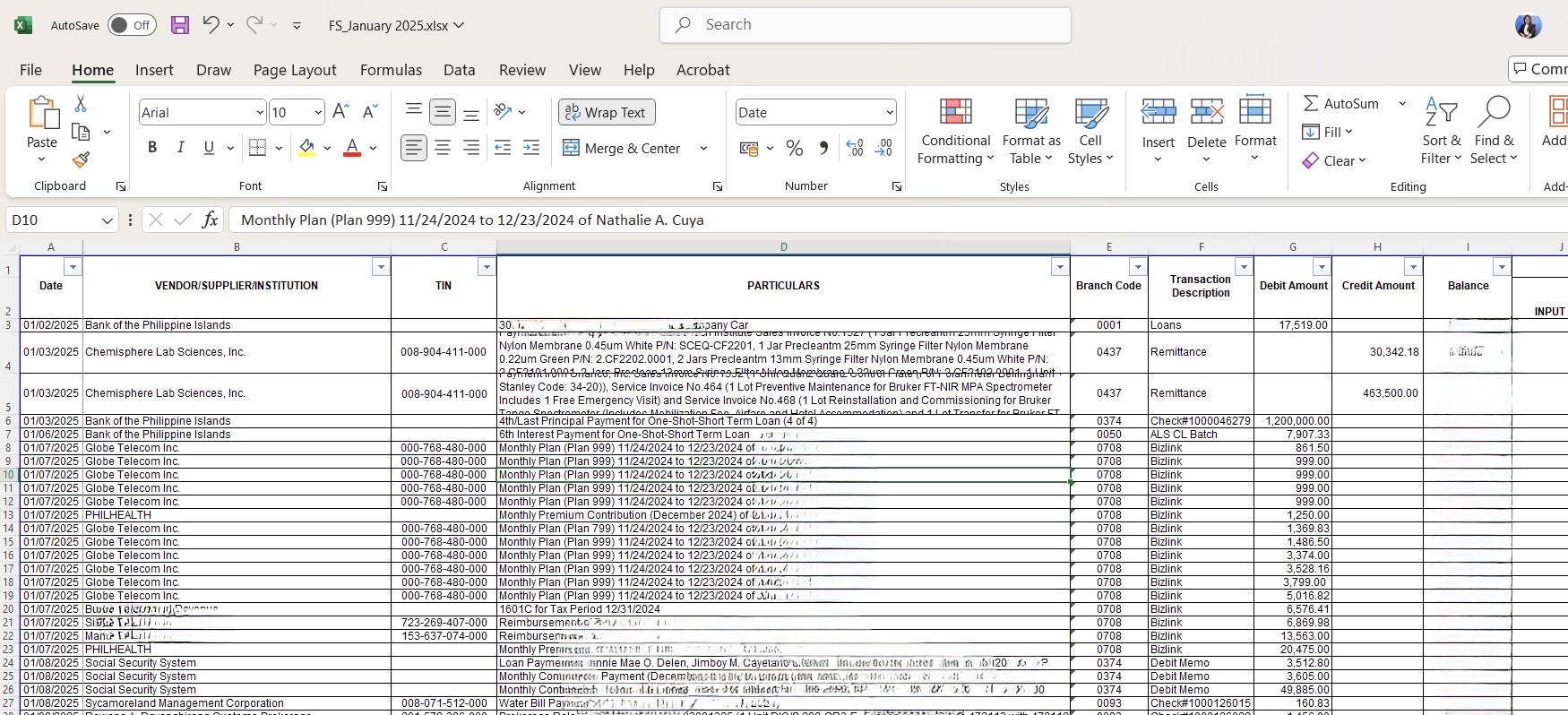The width and height of the screenshot is (1568, 715).
Task: Apply Percent Style number format
Action: coord(794,148)
